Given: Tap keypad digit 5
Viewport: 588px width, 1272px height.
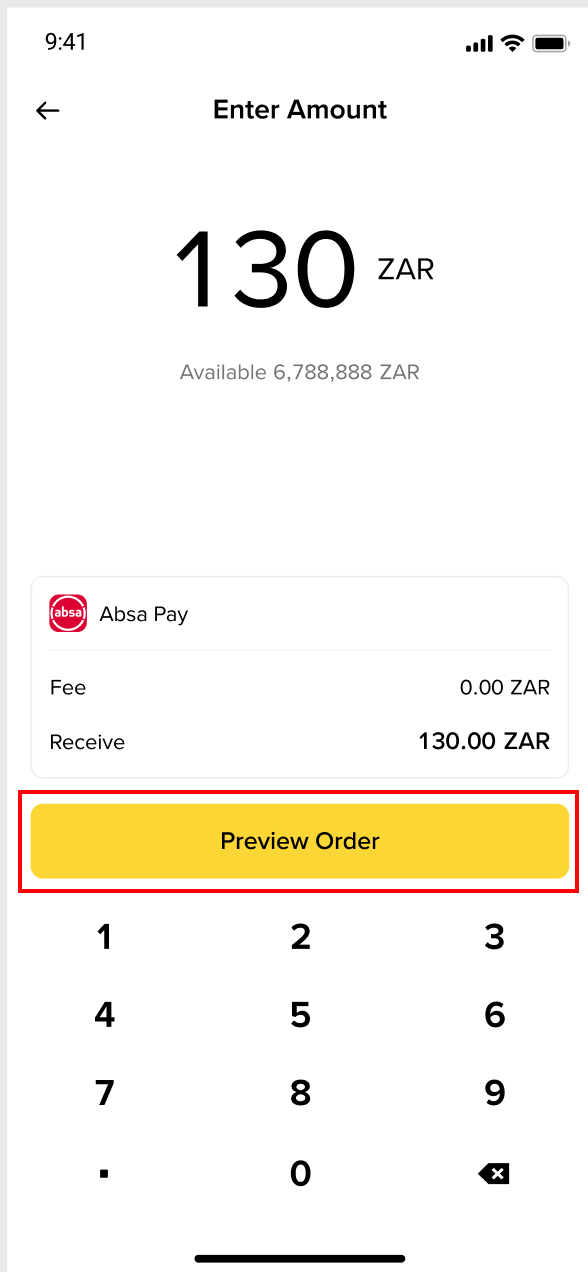Looking at the screenshot, I should (x=300, y=1016).
